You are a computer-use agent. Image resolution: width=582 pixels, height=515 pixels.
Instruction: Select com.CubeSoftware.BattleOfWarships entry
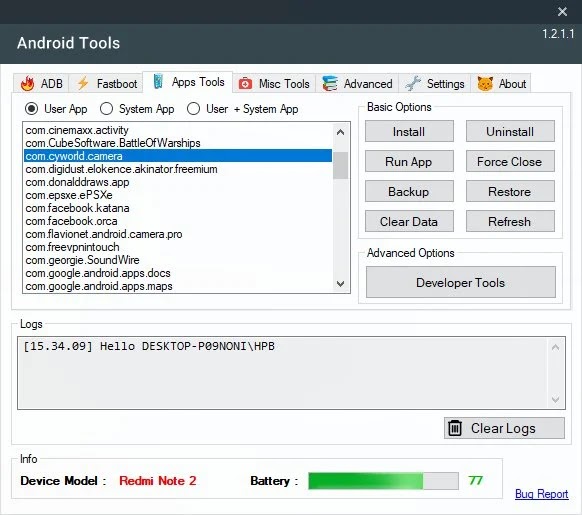click(x=178, y=143)
